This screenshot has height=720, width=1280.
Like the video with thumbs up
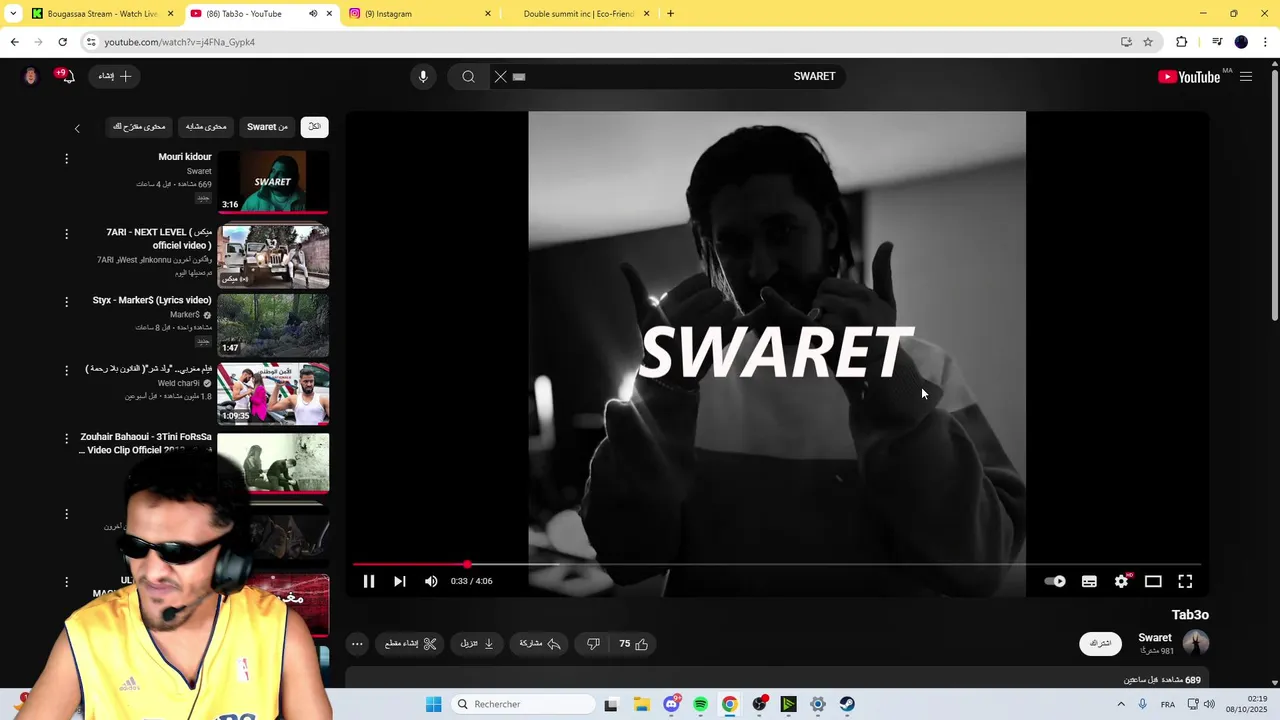[x=633, y=644]
